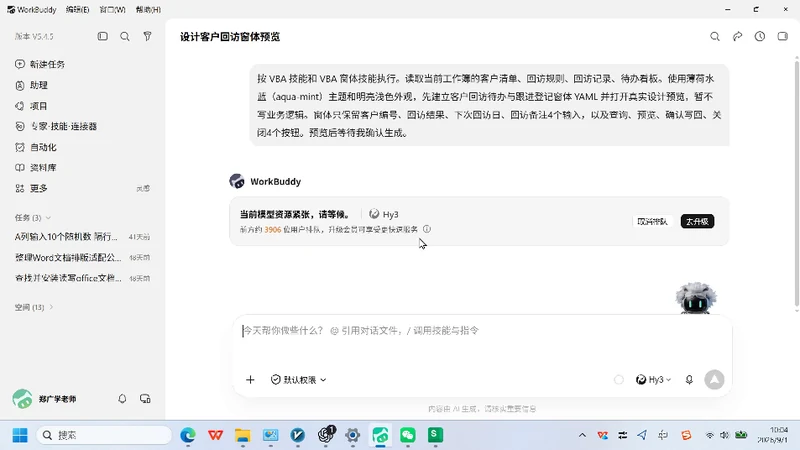Open the 编辑(E) menu

78,10
